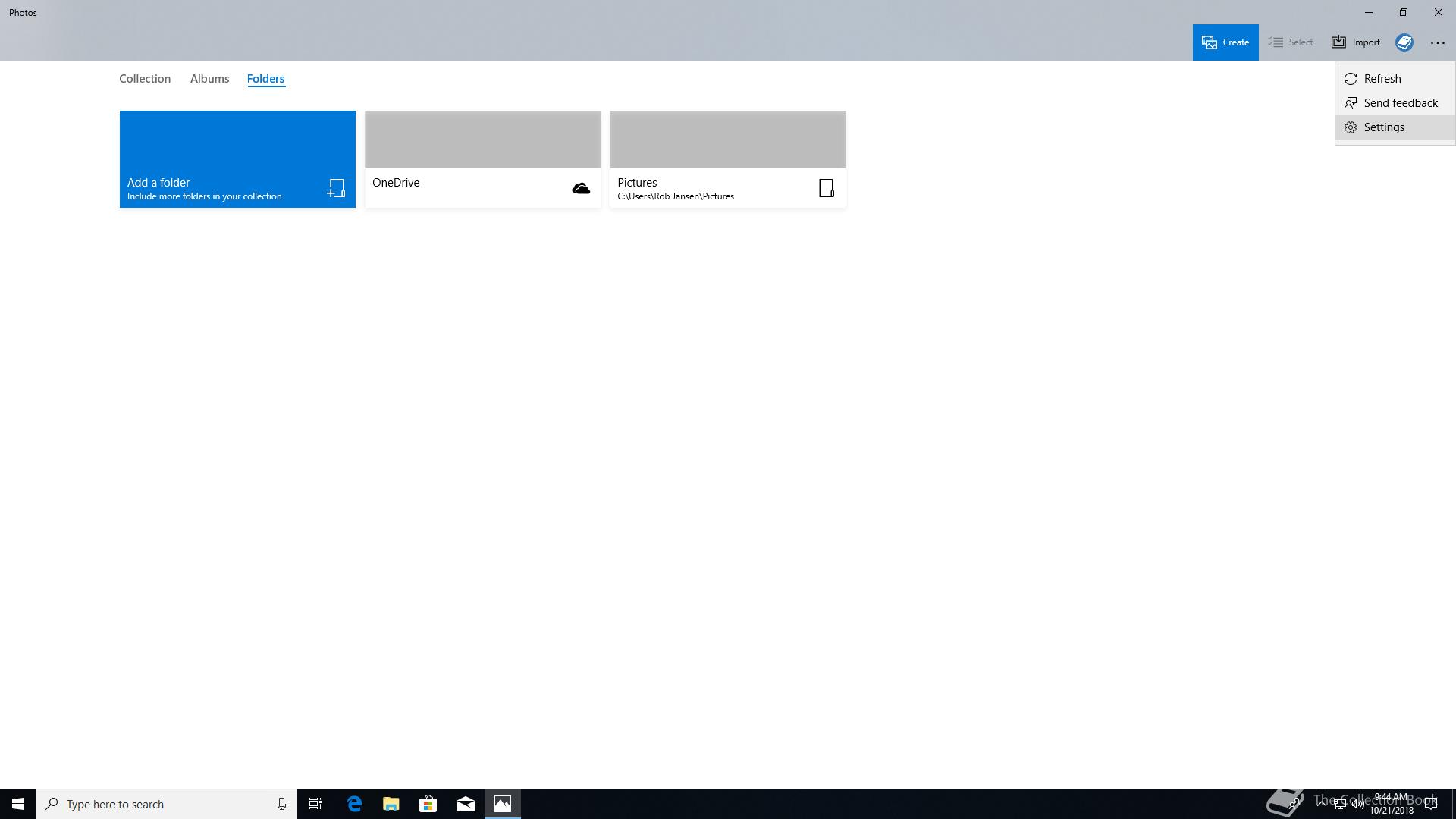1456x819 pixels.
Task: Click the Select toolbar button
Action: click(1291, 42)
